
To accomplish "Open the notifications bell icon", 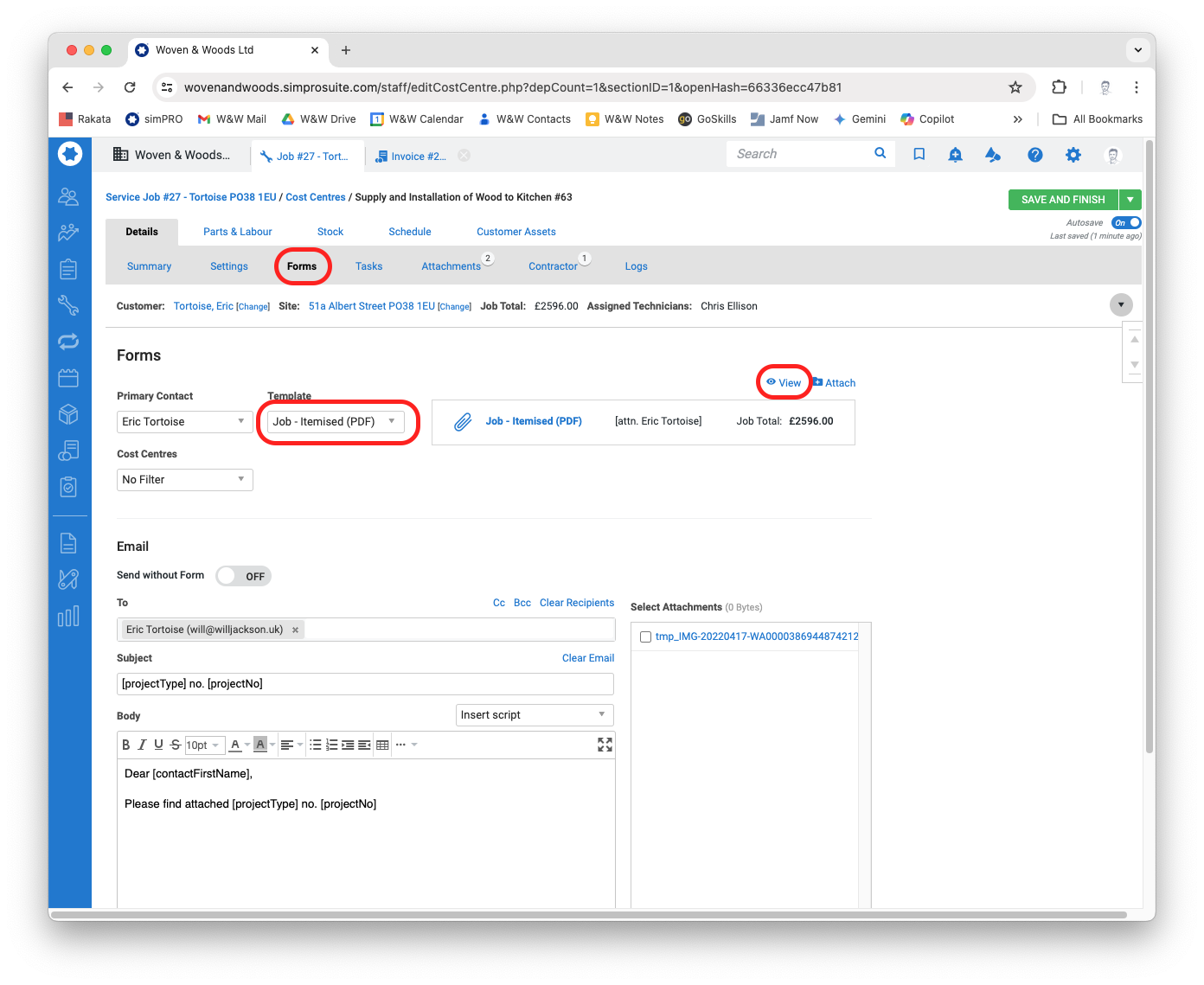I will tap(955, 155).
